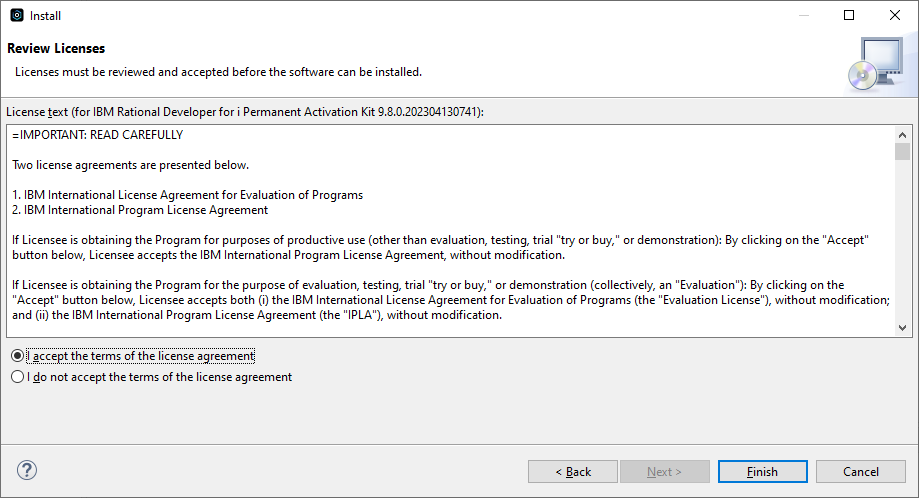Minimize the Install dialog window
This screenshot has width=919, height=498.
point(804,15)
